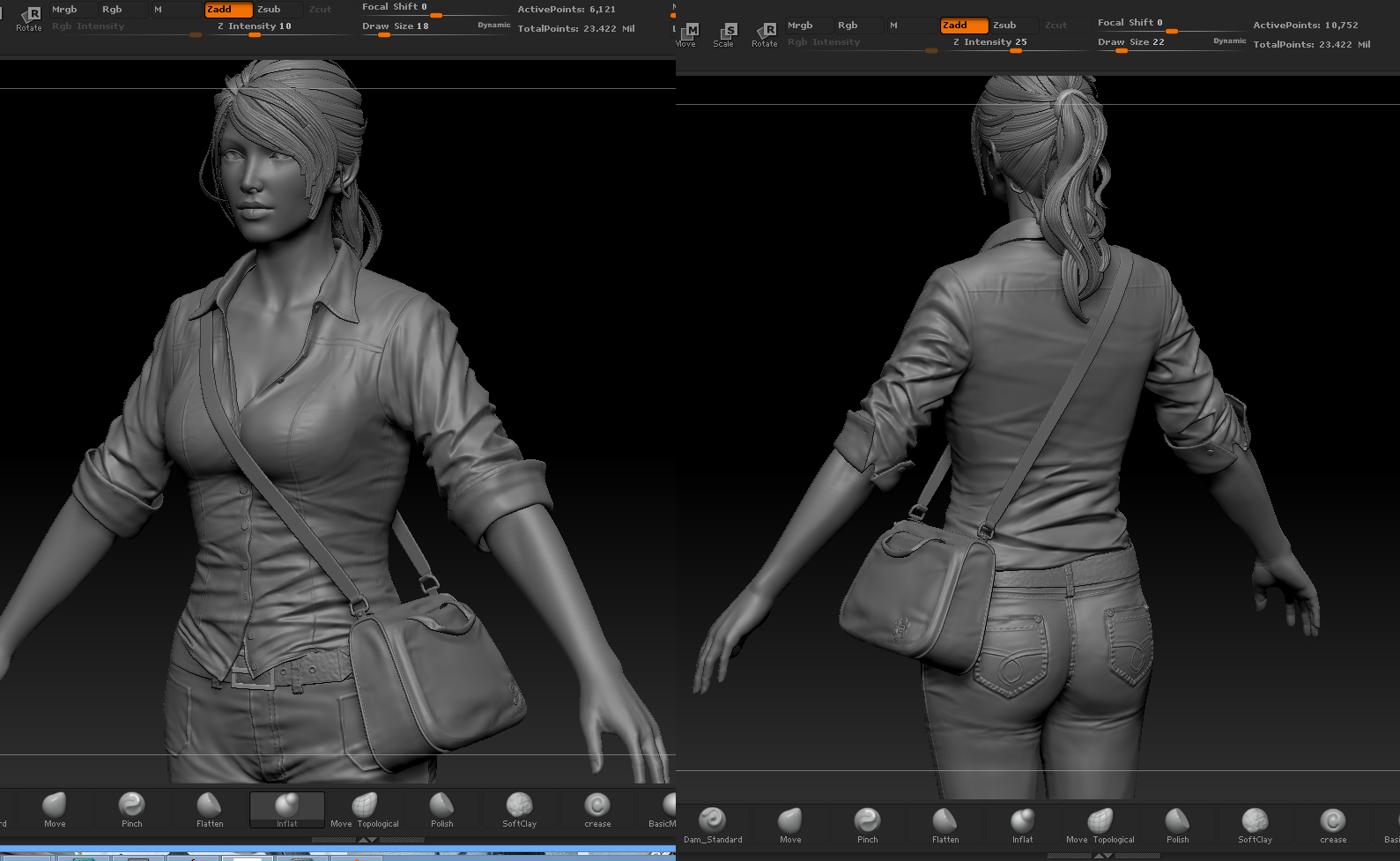This screenshot has height=861, width=1400.
Task: Choose crease brush in the left window
Action: 597,807
